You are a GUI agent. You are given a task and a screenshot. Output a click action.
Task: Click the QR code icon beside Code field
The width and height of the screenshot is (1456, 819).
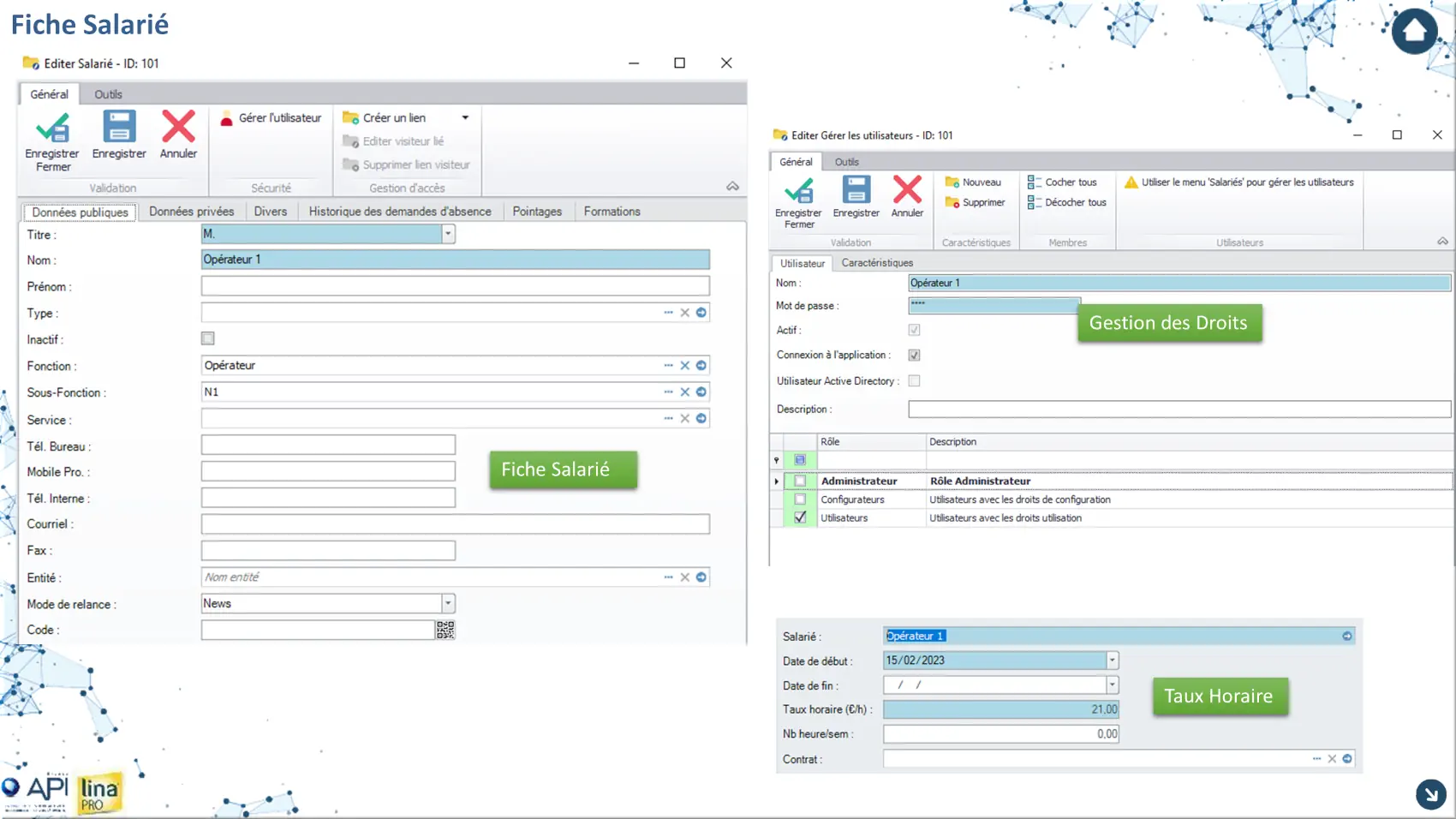[445, 631]
